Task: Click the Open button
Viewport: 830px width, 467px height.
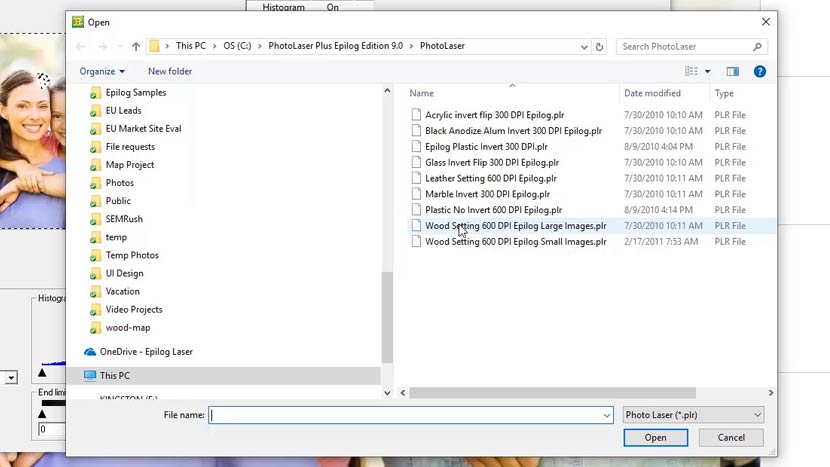Action: (x=655, y=437)
